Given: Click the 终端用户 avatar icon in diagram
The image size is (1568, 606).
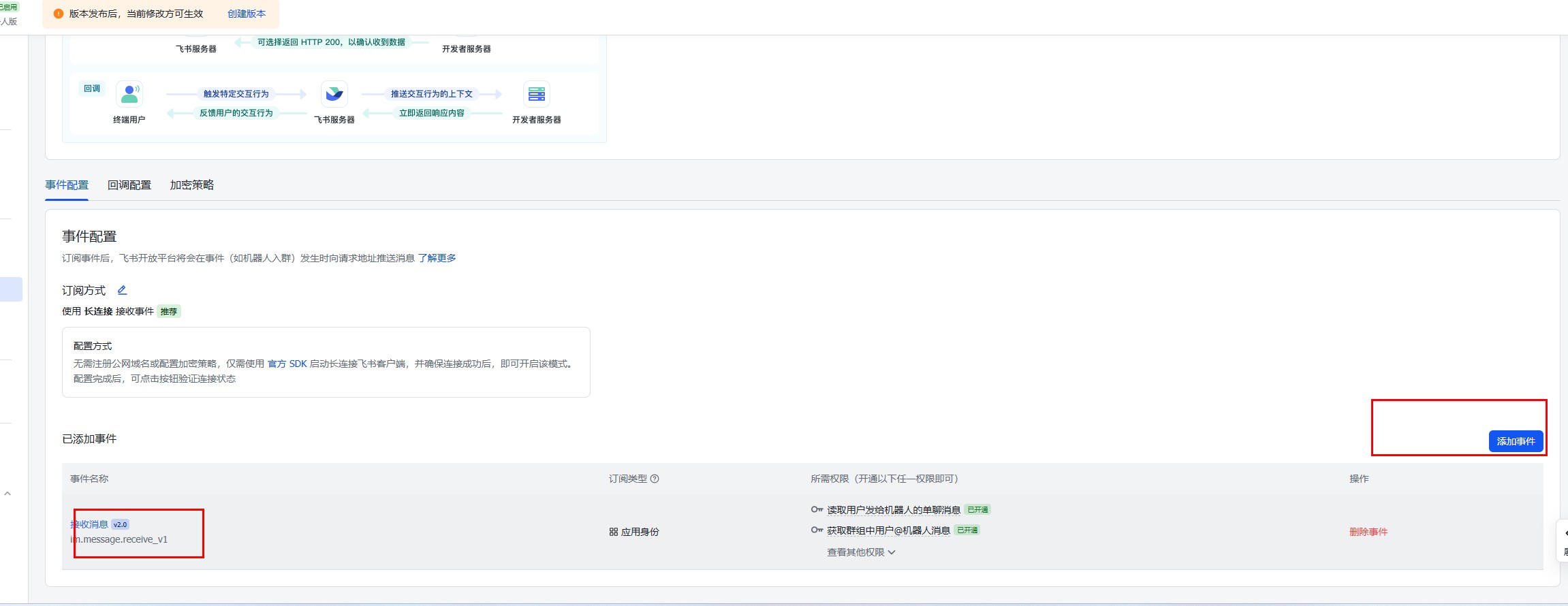Looking at the screenshot, I should click(129, 94).
